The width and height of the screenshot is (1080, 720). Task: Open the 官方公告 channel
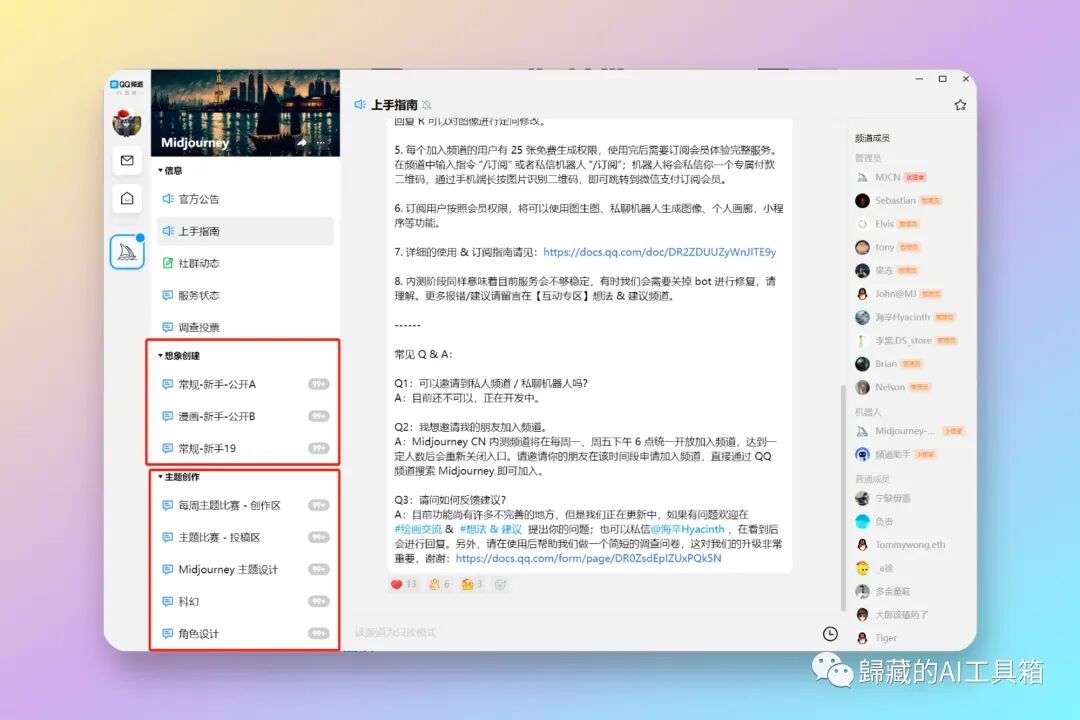[x=245, y=199]
